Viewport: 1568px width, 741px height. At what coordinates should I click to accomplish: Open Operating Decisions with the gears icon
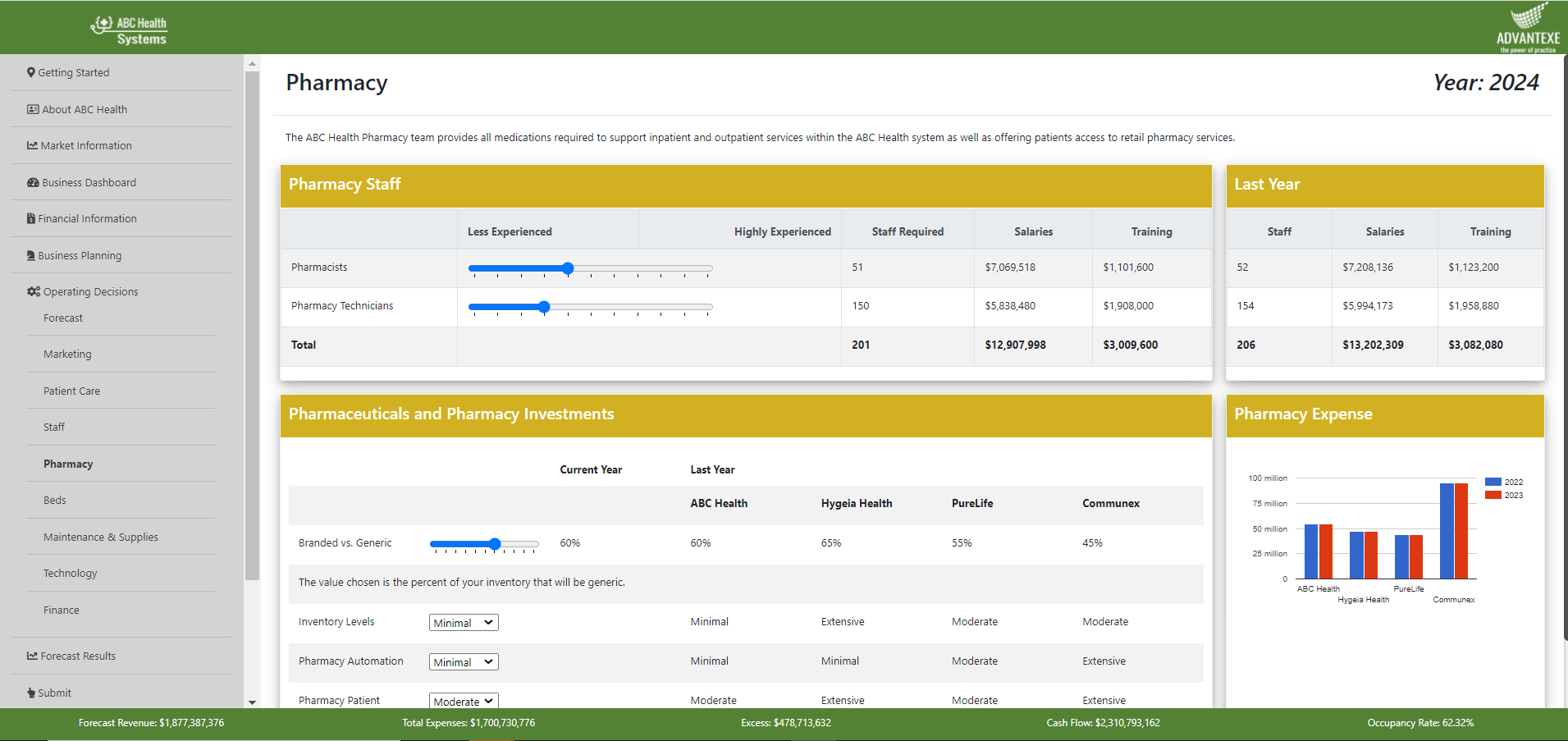click(x=32, y=290)
